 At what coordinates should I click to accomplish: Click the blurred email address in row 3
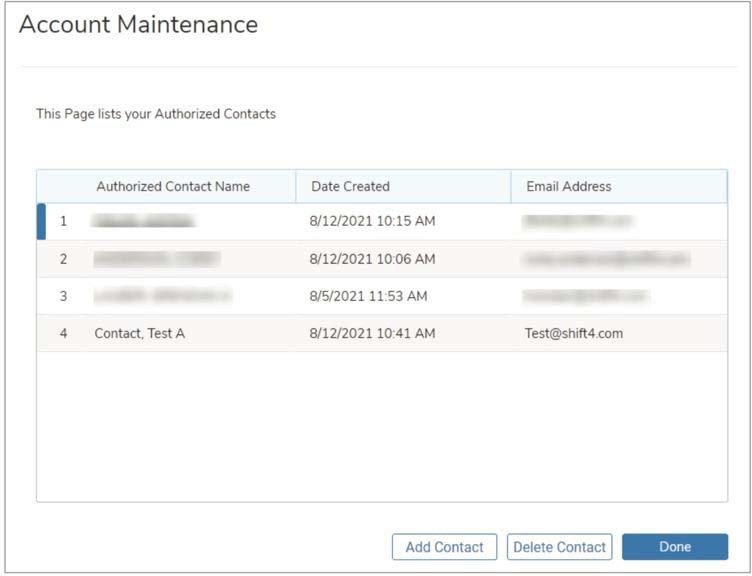point(585,296)
